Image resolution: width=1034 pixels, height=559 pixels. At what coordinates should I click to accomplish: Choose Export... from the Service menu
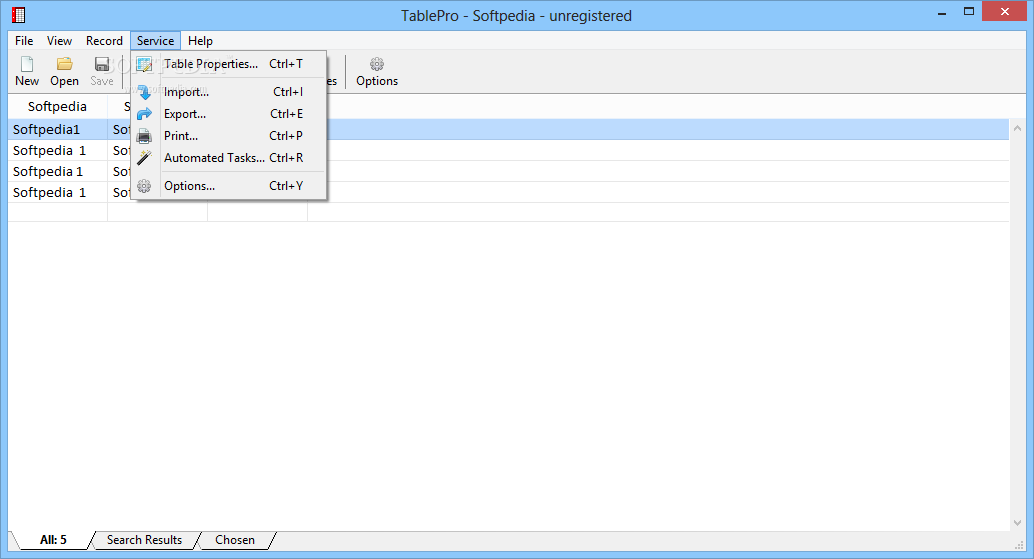[229, 114]
